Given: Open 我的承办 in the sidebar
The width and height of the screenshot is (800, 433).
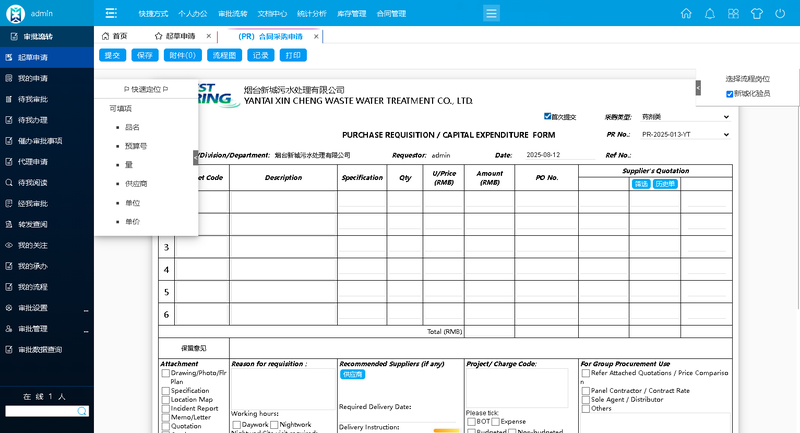Looking at the screenshot, I should (47, 266).
